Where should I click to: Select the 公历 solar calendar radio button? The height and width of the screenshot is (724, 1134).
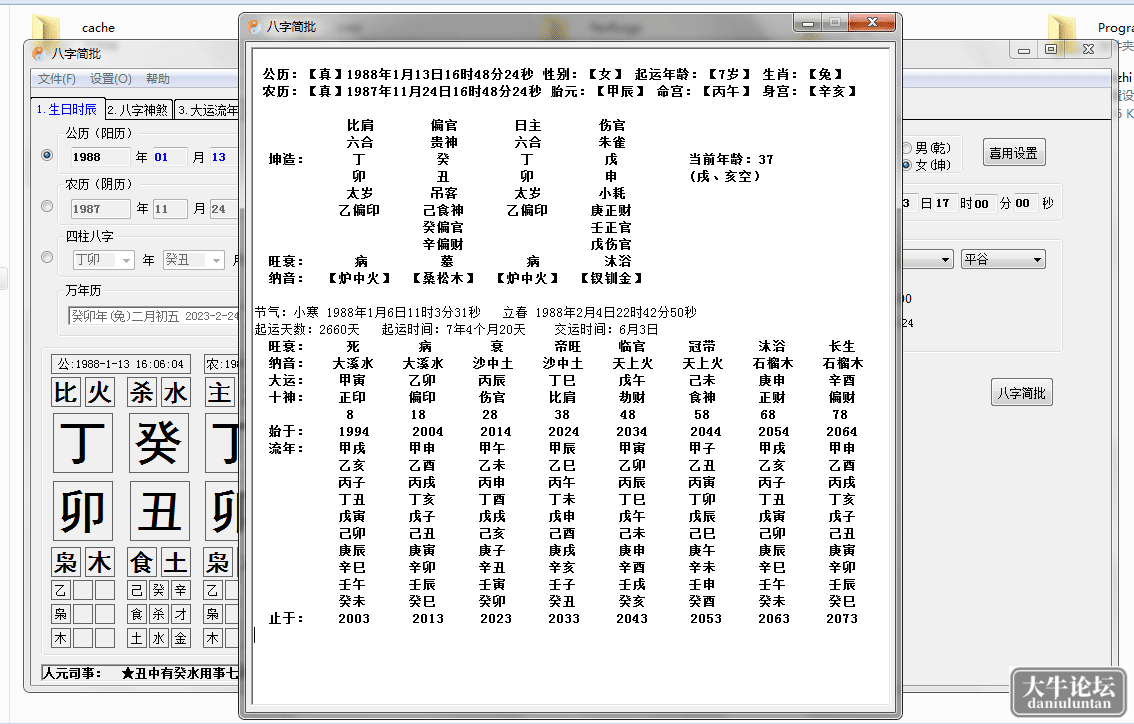(x=47, y=155)
